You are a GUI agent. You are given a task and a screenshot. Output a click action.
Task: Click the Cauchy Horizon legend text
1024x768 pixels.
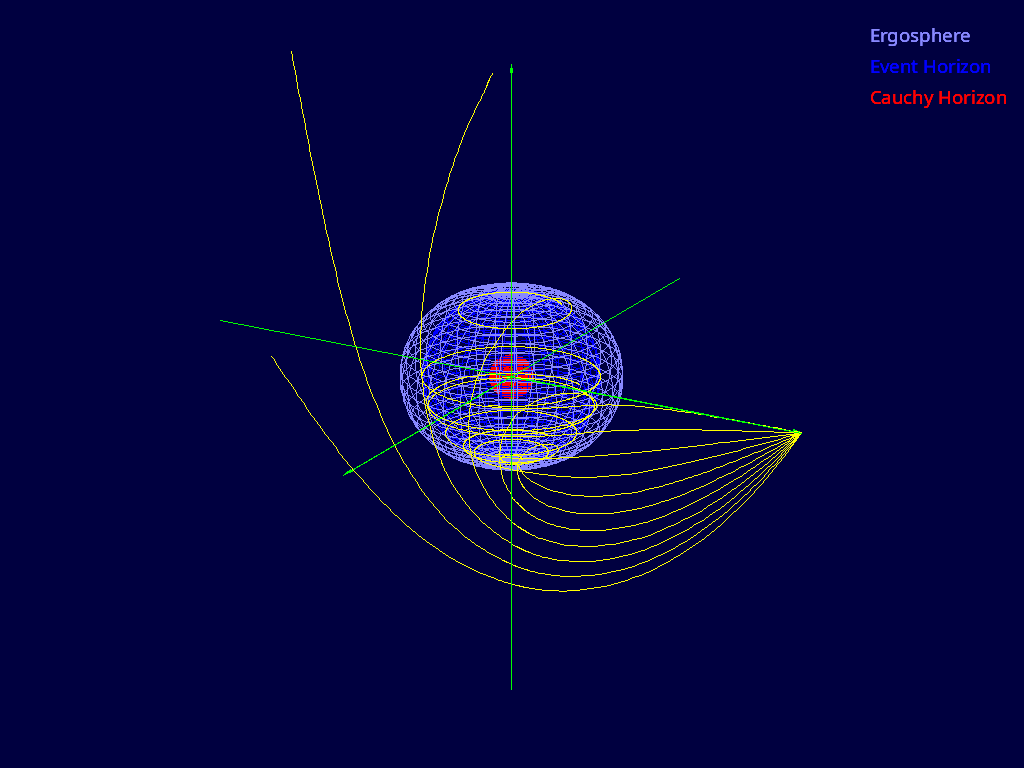[938, 98]
